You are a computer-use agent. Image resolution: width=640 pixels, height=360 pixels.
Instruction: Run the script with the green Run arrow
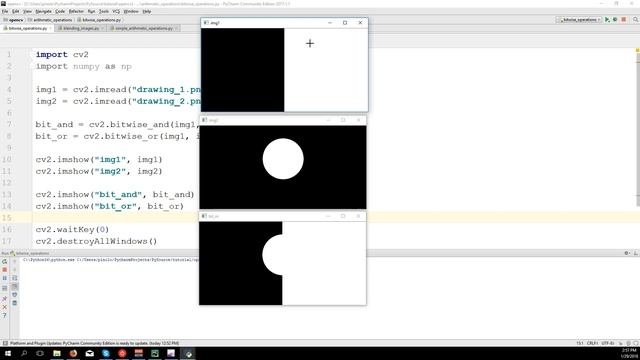click(607, 20)
